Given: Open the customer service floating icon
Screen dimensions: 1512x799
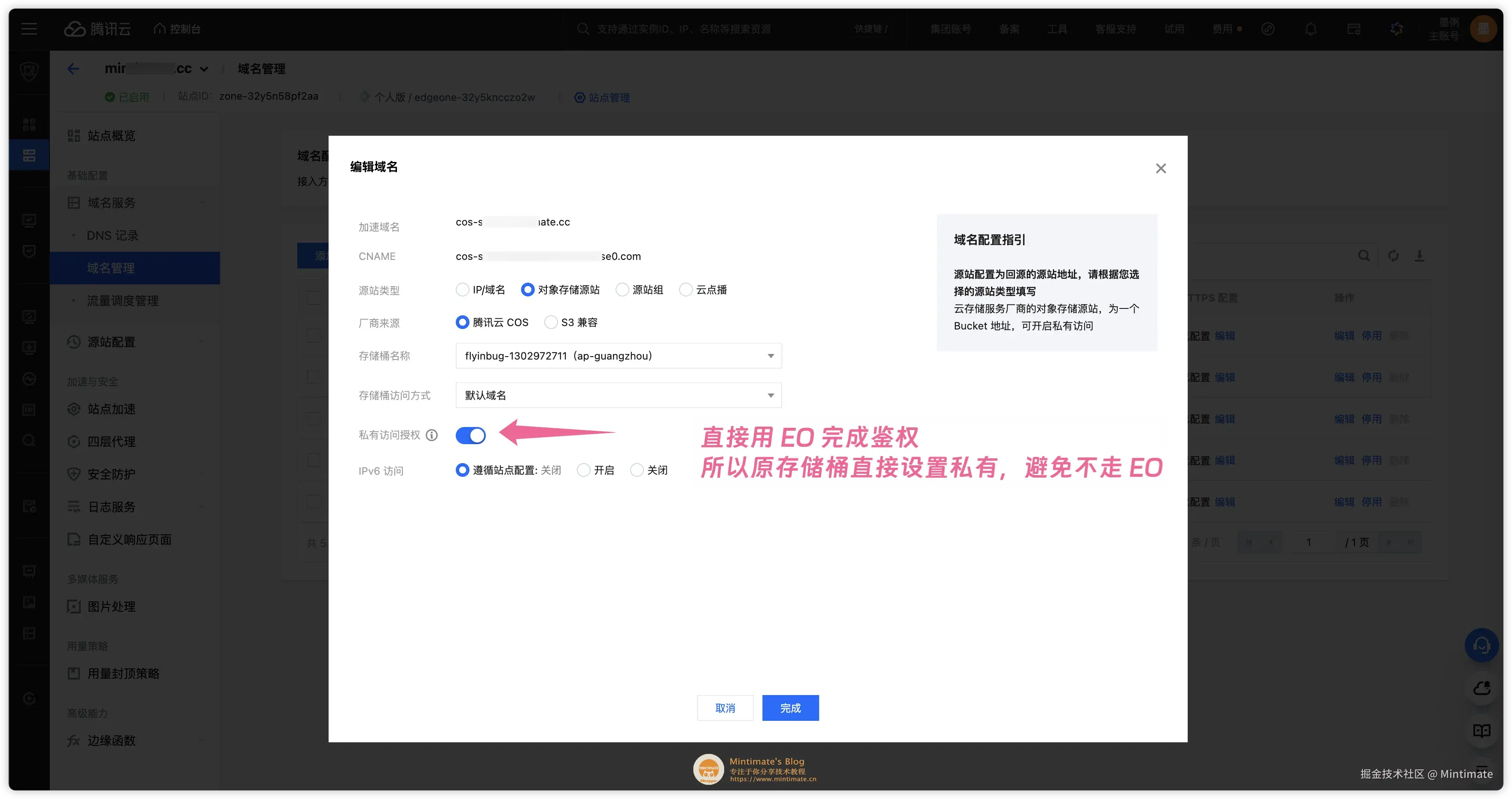Looking at the screenshot, I should (x=1482, y=645).
